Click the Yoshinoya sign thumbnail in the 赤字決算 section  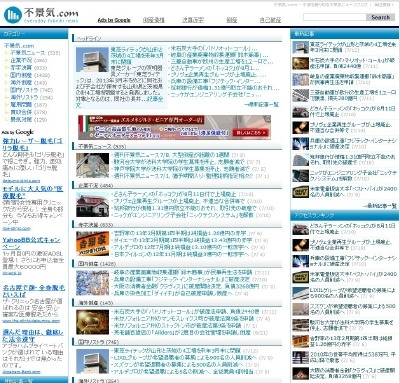92,243
